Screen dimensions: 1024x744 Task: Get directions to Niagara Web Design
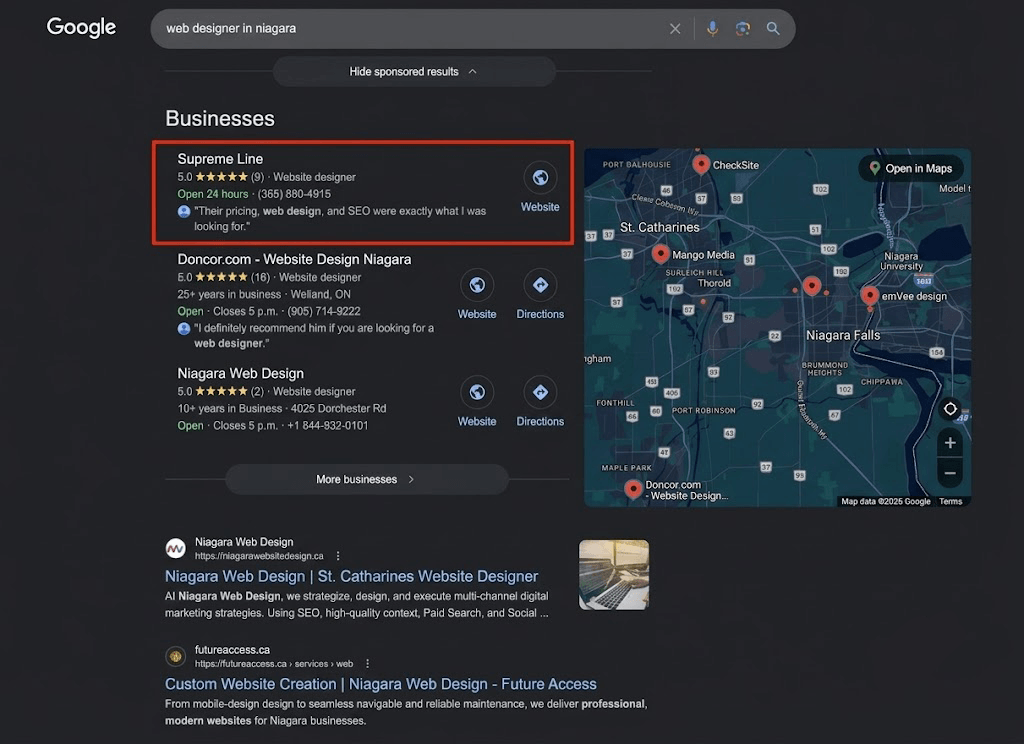(540, 393)
